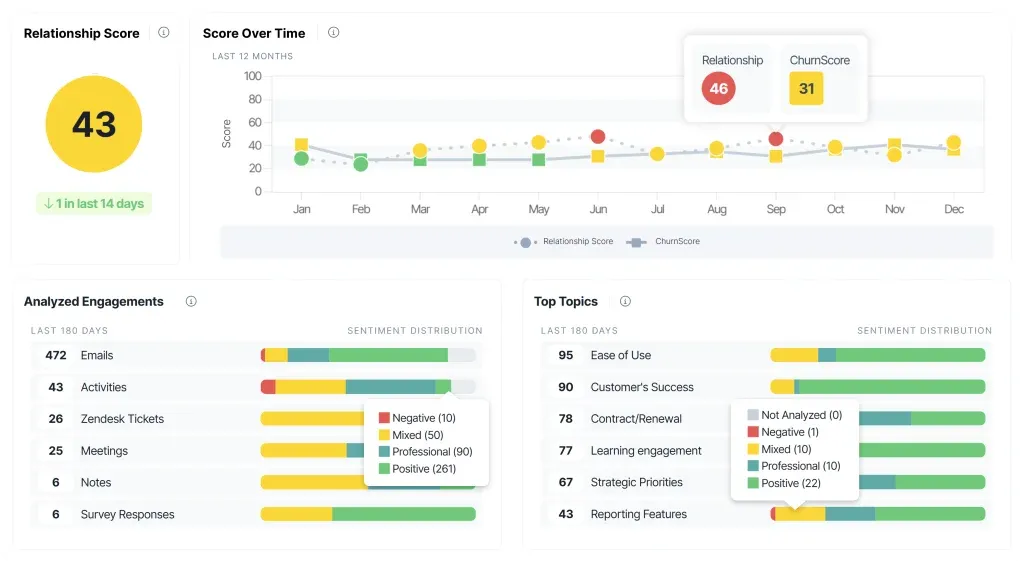Image resolution: width=1024 pixels, height=562 pixels.
Task: Click the 95 Ease of Use count
Action: coord(566,355)
